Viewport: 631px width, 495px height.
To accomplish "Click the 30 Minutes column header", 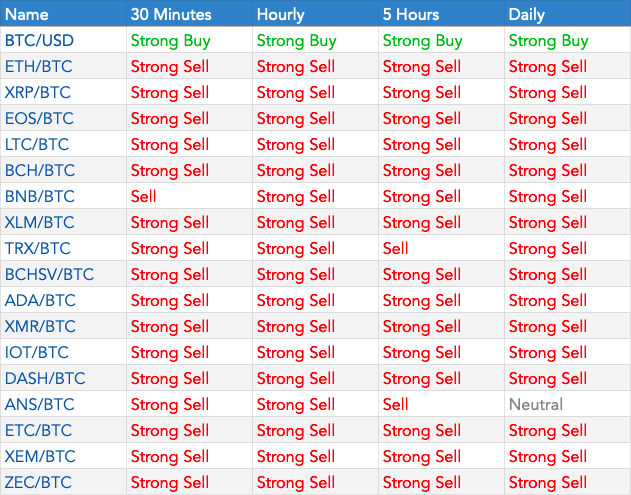I will [x=169, y=14].
